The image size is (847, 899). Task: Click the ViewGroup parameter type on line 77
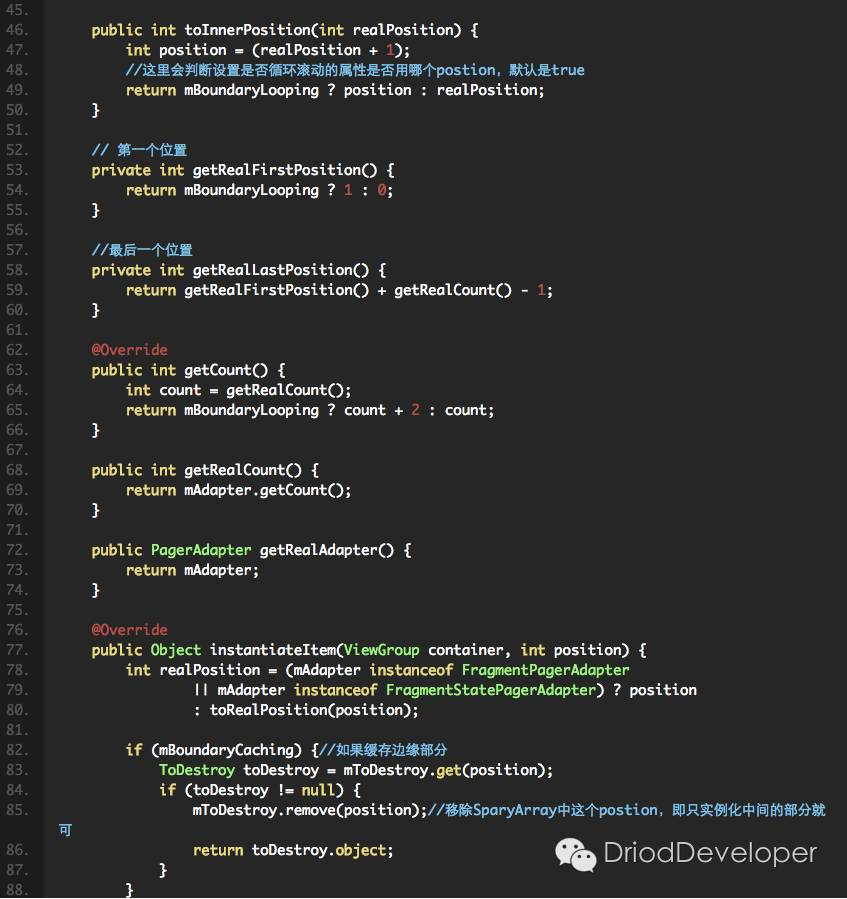[381, 650]
